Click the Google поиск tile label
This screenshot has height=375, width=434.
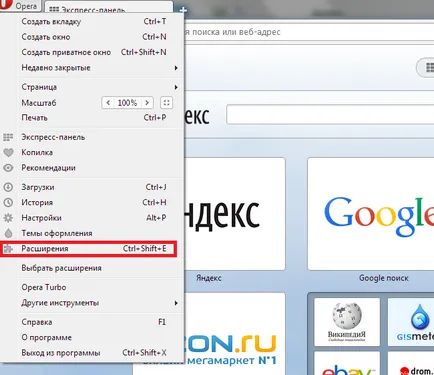[x=384, y=278]
